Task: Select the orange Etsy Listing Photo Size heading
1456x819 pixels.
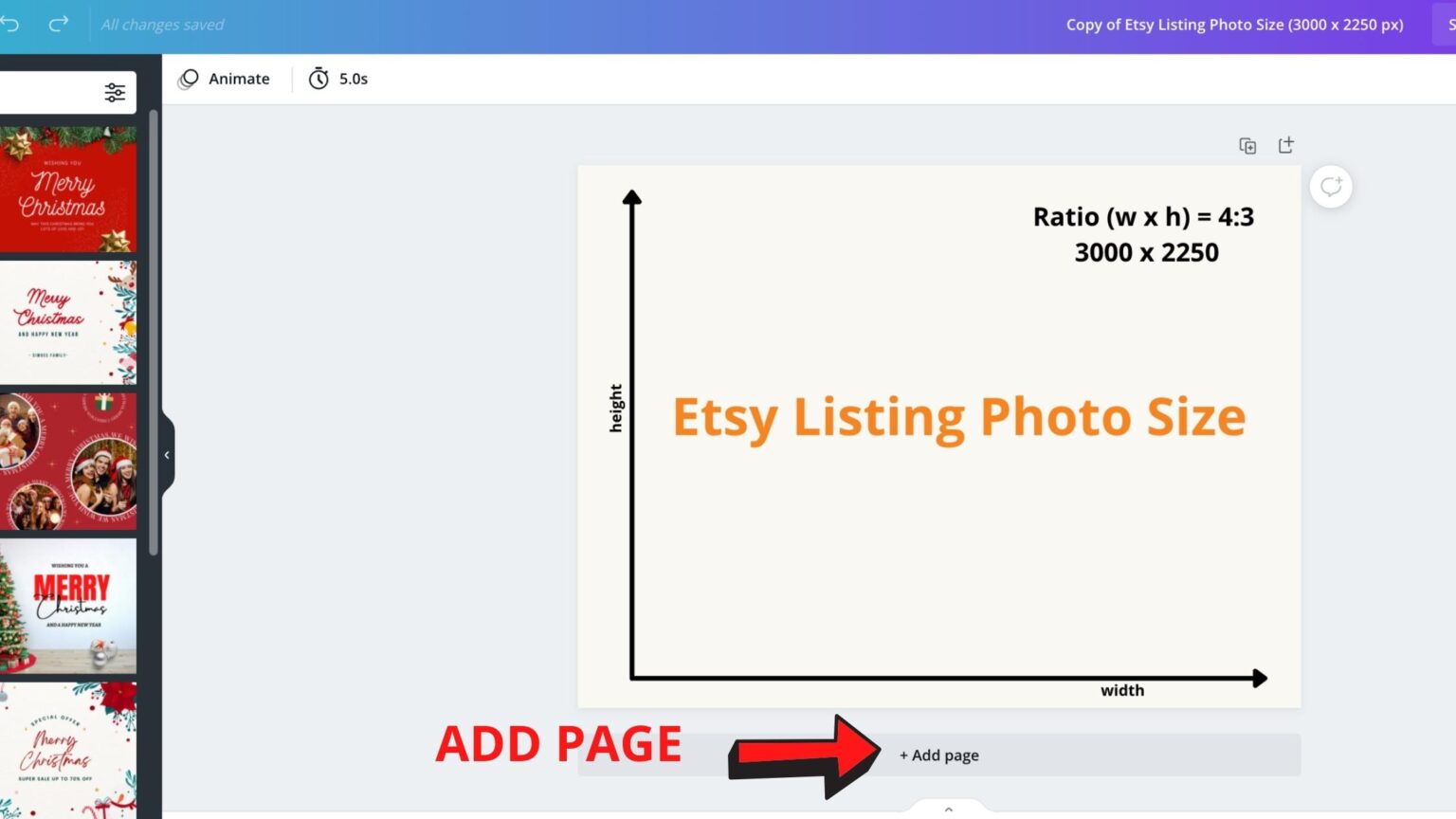Action: point(959,418)
